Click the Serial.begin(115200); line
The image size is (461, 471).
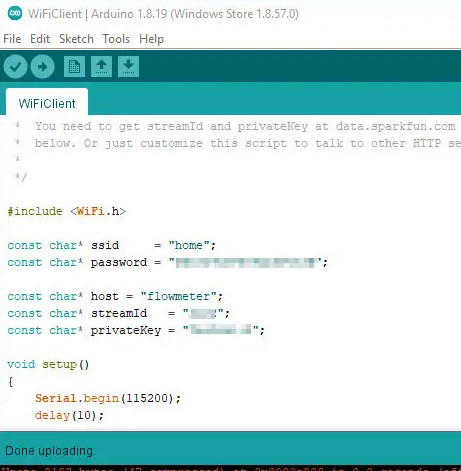108,398
